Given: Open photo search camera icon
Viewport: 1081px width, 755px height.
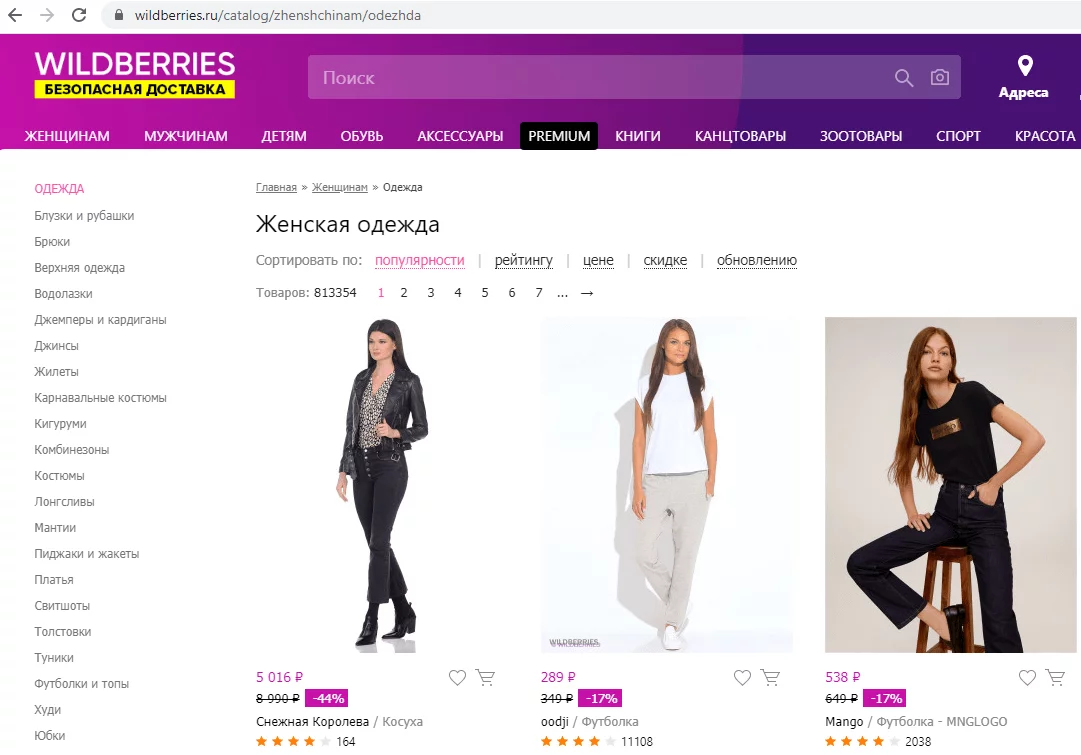Looking at the screenshot, I should [x=940, y=77].
